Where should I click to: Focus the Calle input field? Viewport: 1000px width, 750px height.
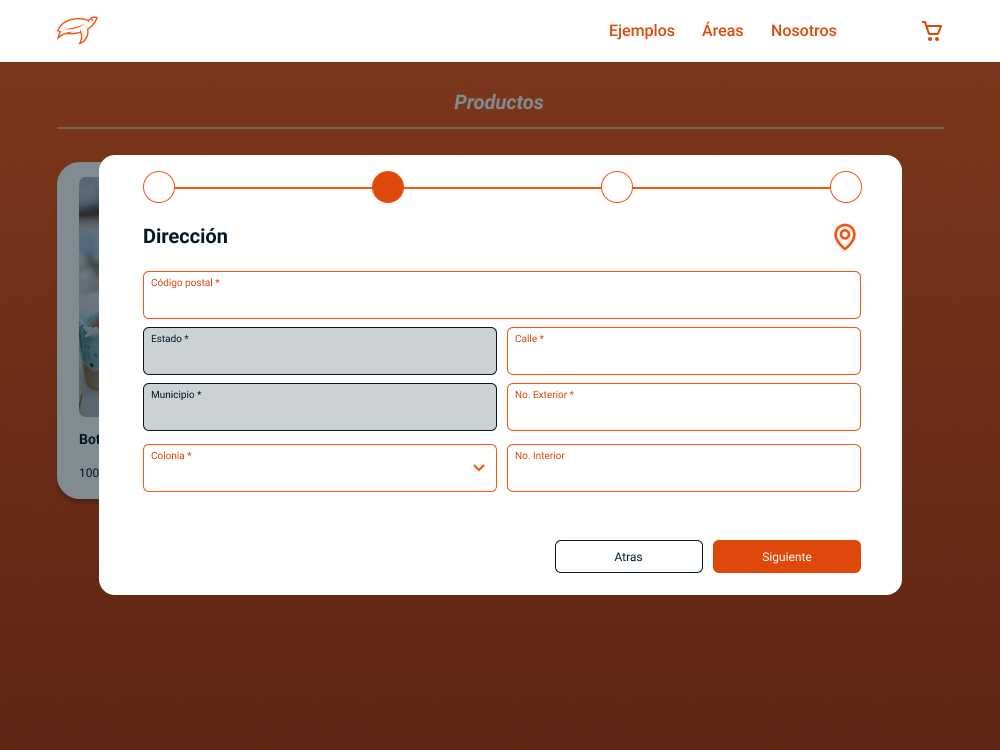(x=684, y=351)
